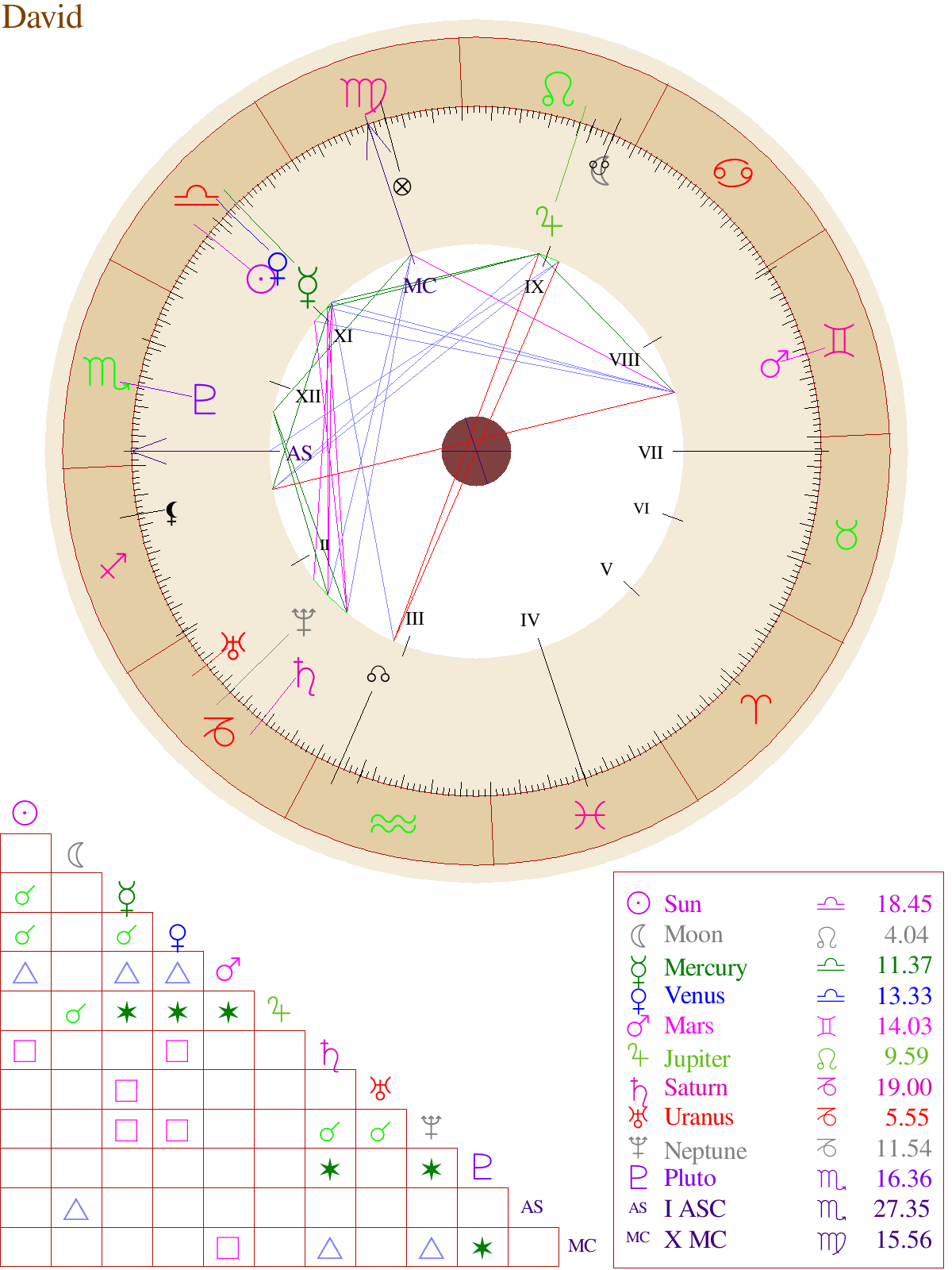Click the Gemini glyph in Mars legend row
This screenshot has width=952, height=1270.
click(827, 1026)
